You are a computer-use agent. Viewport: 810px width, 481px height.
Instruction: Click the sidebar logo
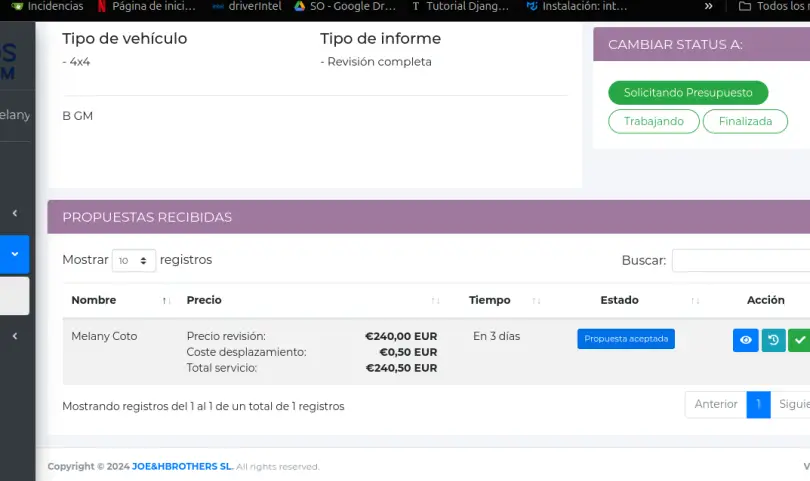tap(9, 61)
